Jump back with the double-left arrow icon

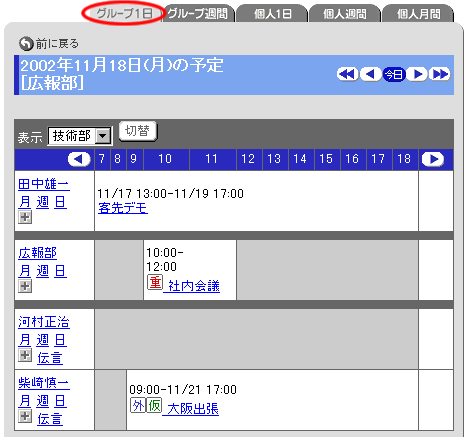tap(347, 74)
